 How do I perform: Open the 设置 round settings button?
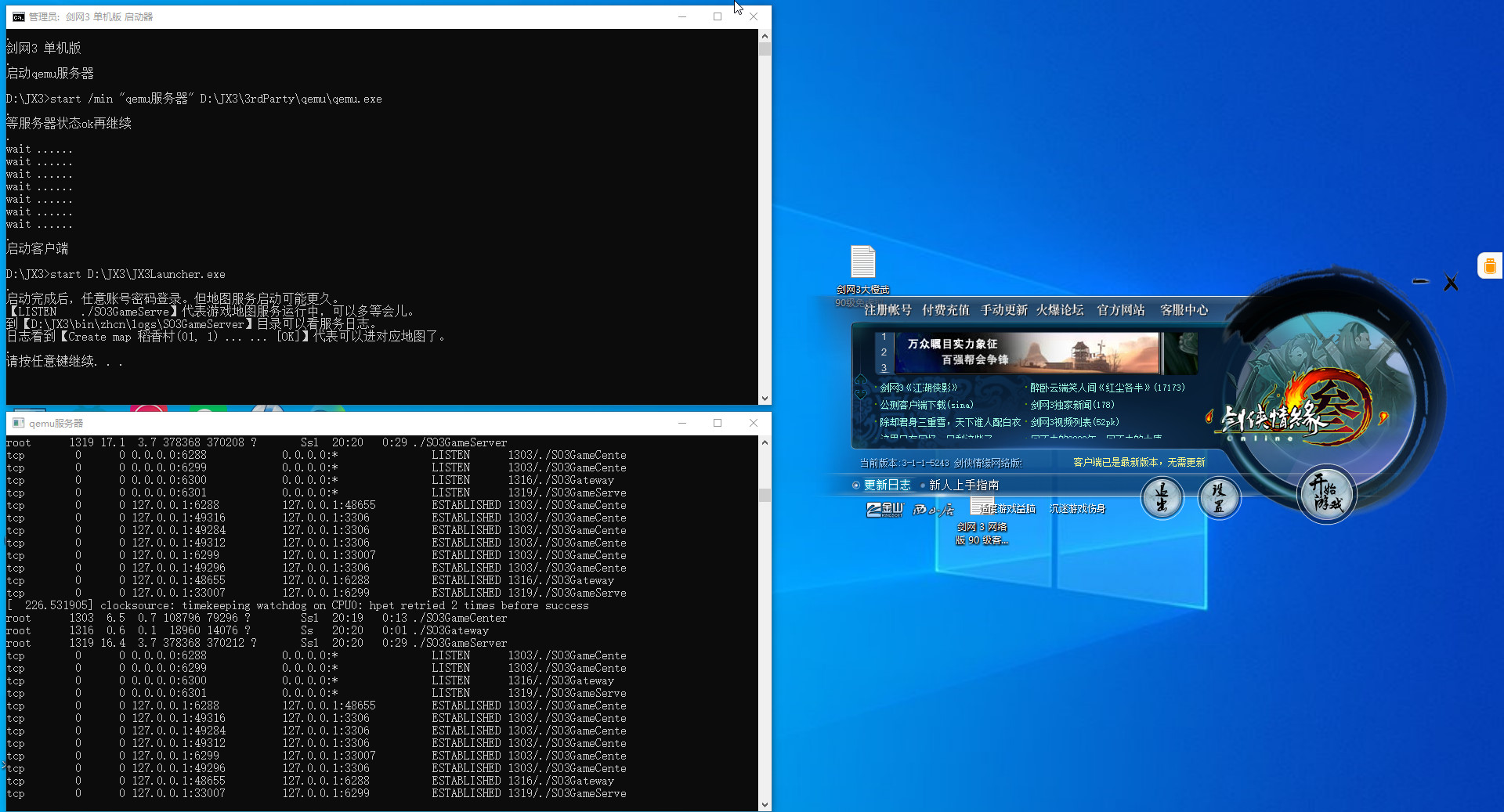point(1219,497)
